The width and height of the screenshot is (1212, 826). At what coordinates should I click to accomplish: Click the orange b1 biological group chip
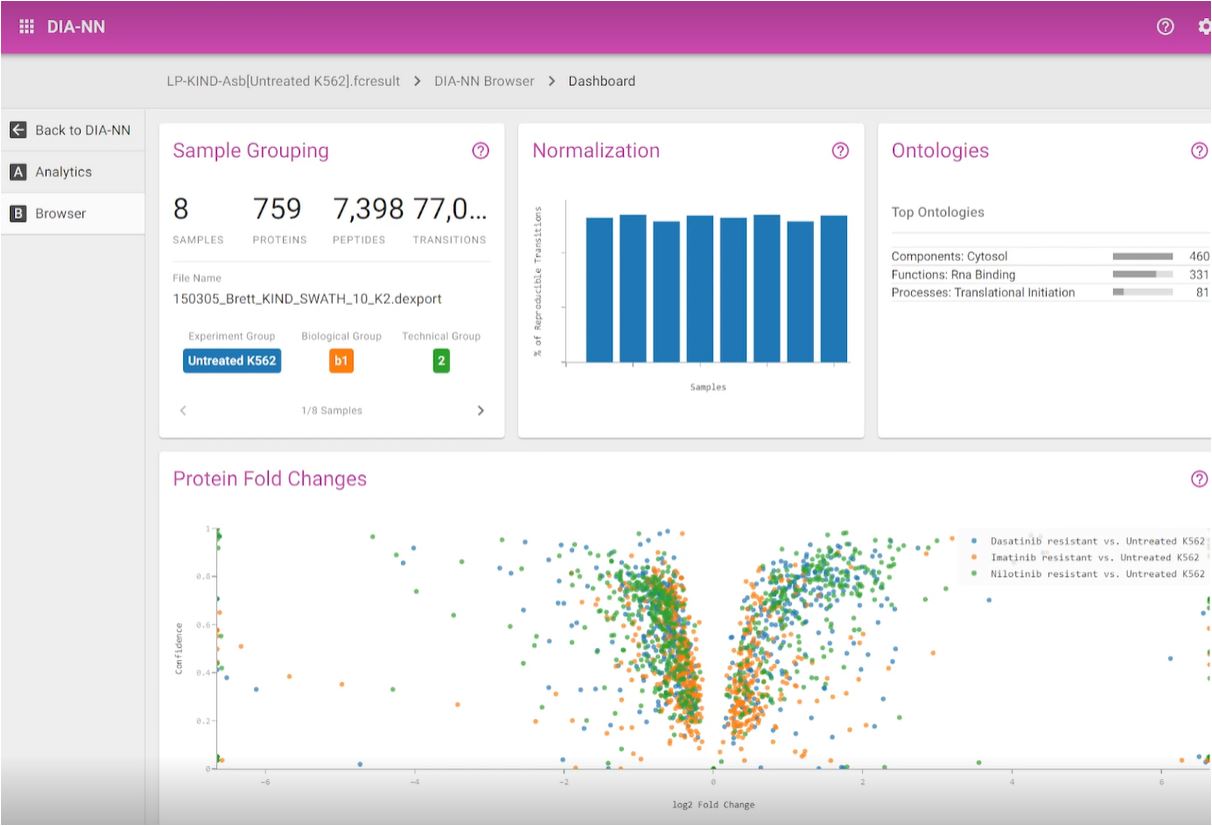coord(341,361)
